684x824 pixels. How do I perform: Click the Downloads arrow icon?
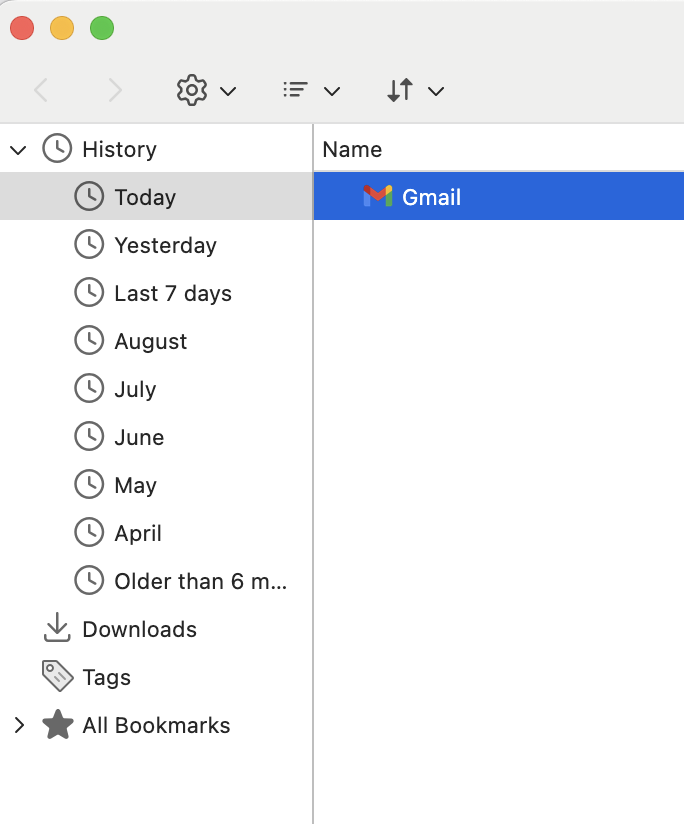(x=57, y=629)
